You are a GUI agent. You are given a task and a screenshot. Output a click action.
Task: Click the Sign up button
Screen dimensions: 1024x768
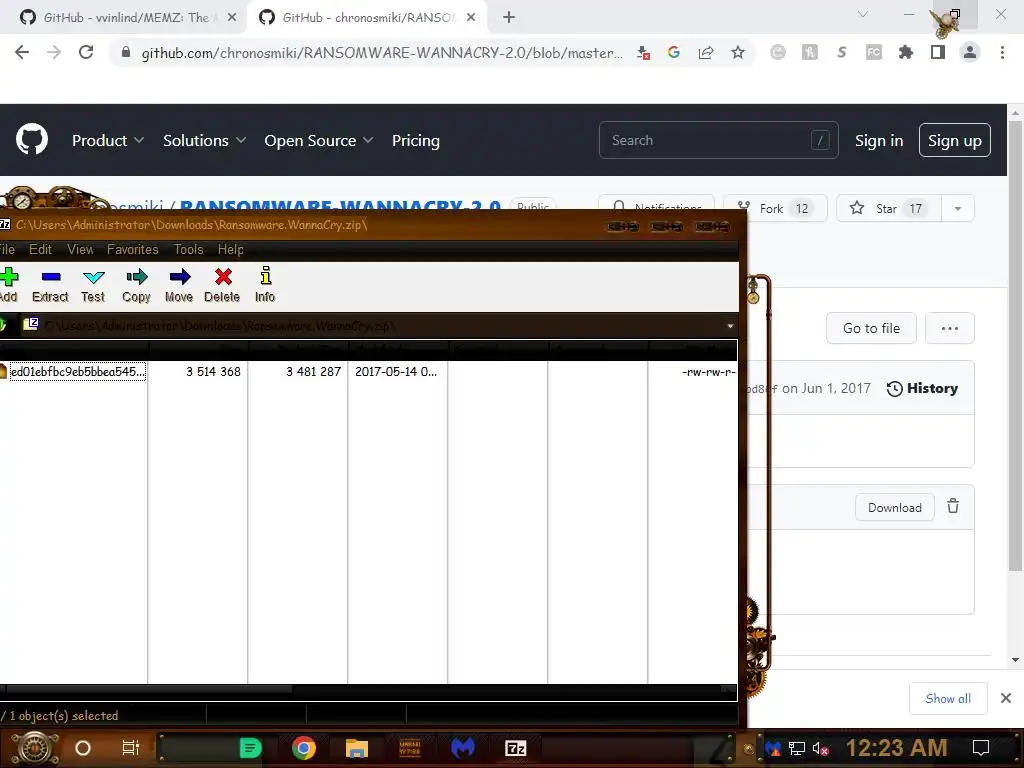(955, 140)
